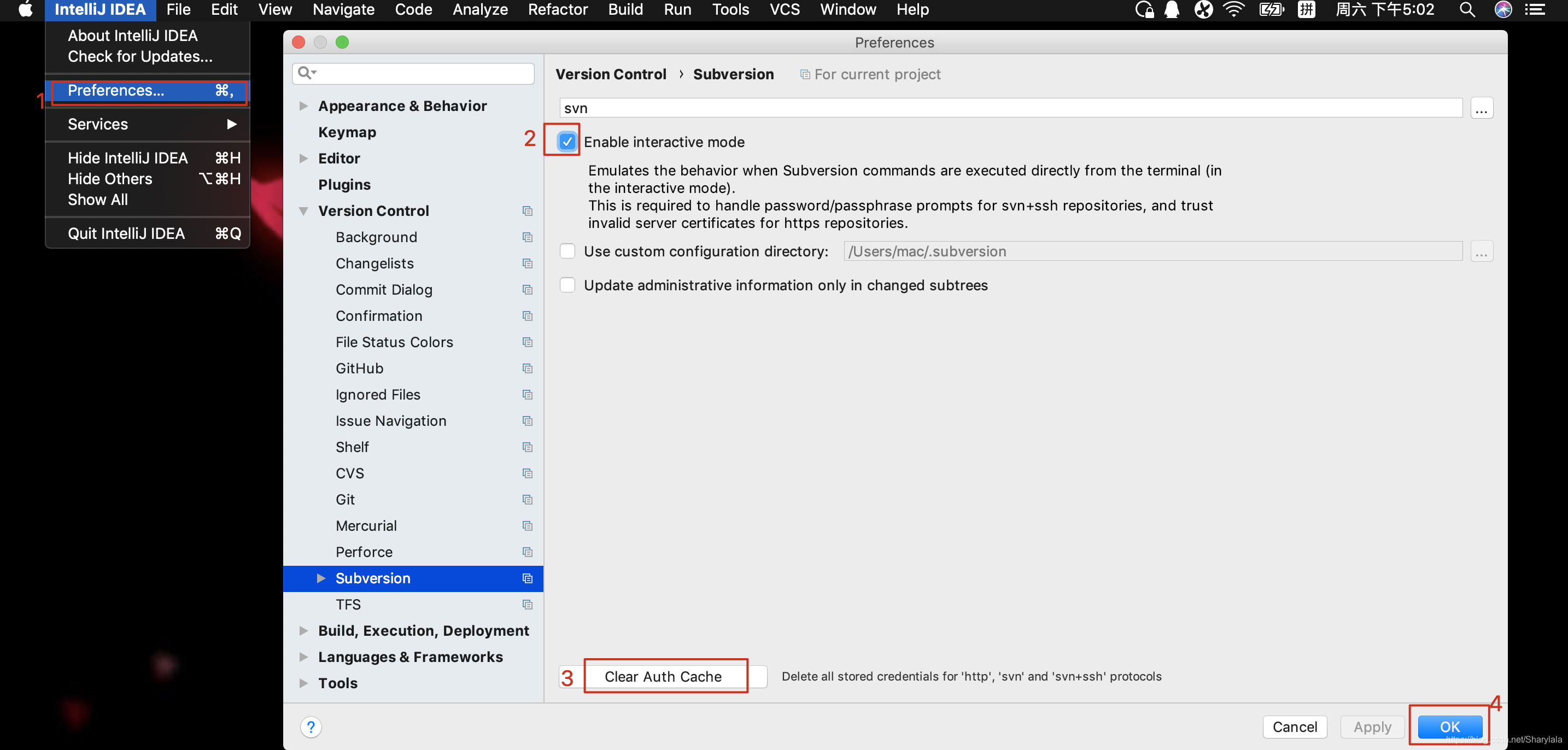This screenshot has height=750, width=1568.
Task: Select Show All menu entry
Action: pyautogui.click(x=148, y=199)
